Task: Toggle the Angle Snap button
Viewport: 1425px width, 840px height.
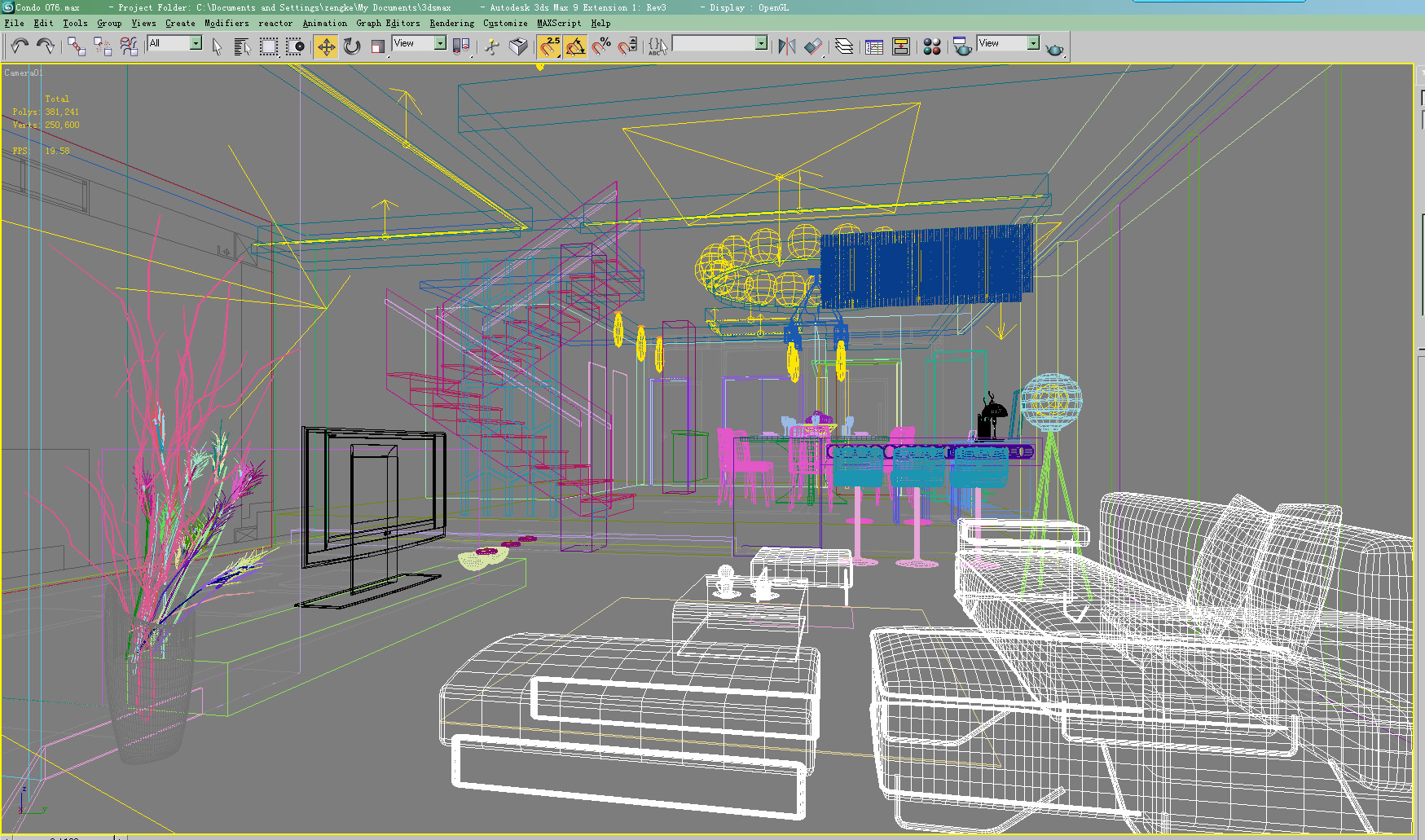Action: 575,46
